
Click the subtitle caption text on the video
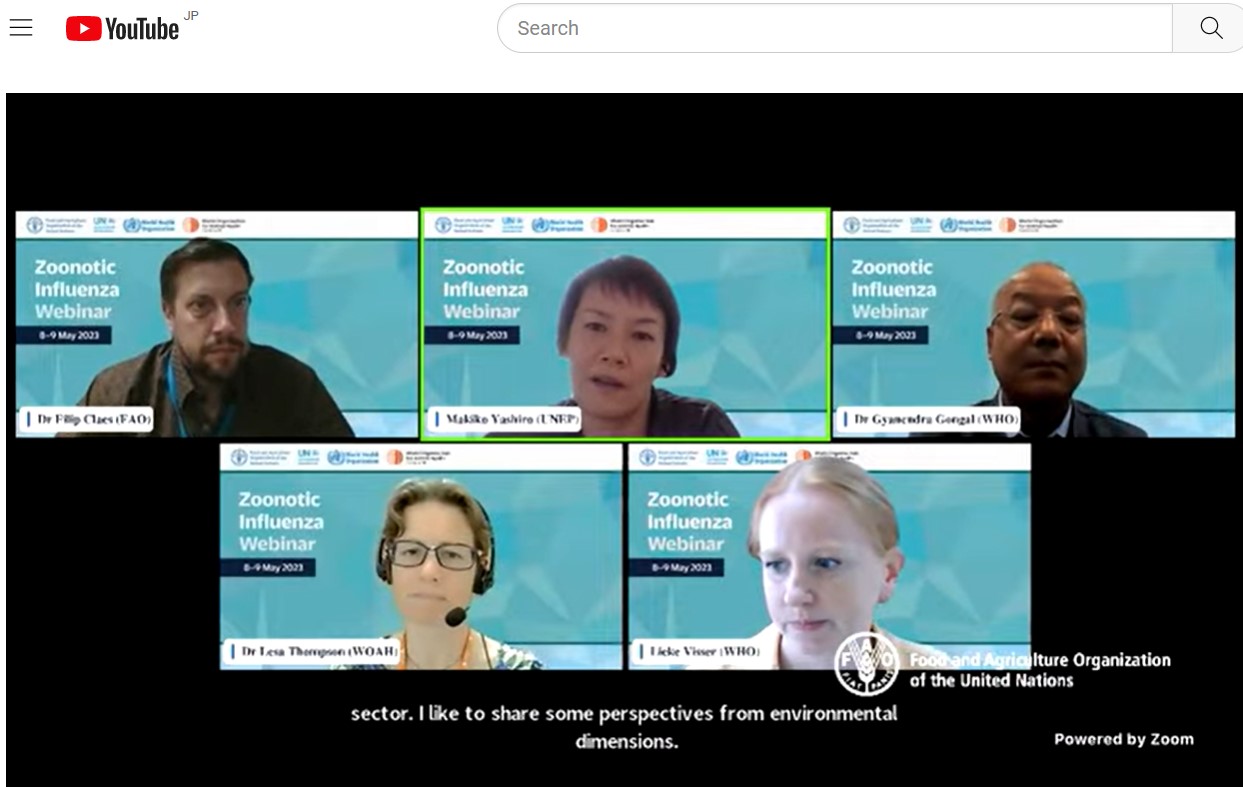[624, 727]
